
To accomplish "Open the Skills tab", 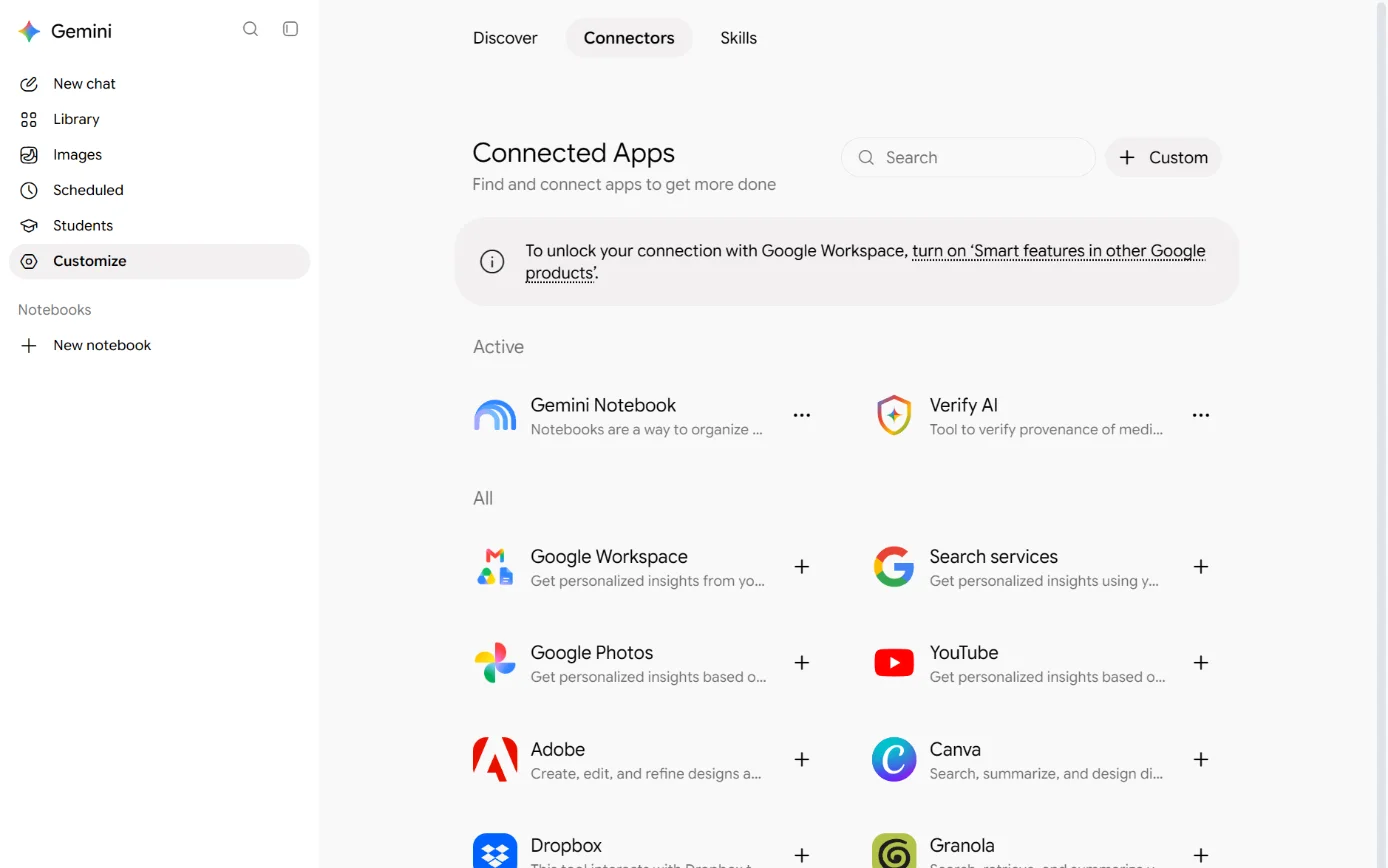I will [x=739, y=38].
